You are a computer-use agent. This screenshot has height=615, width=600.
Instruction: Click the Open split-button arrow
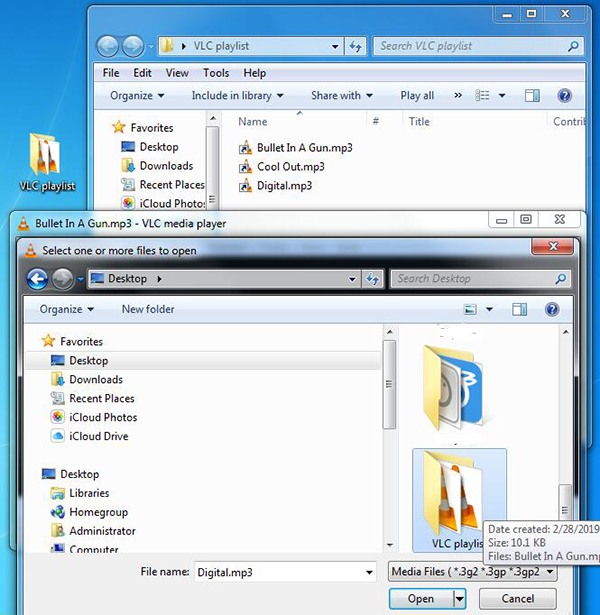[459, 599]
